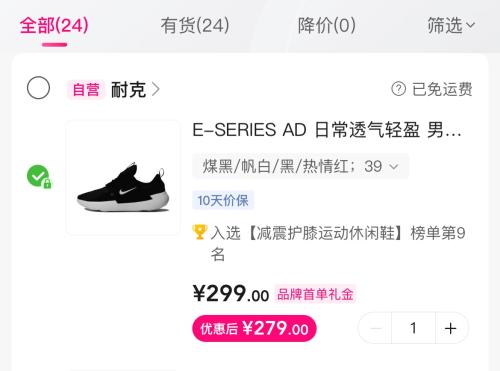Switch to the 降价(0) tab
This screenshot has height=371, width=500.
pyautogui.click(x=327, y=26)
